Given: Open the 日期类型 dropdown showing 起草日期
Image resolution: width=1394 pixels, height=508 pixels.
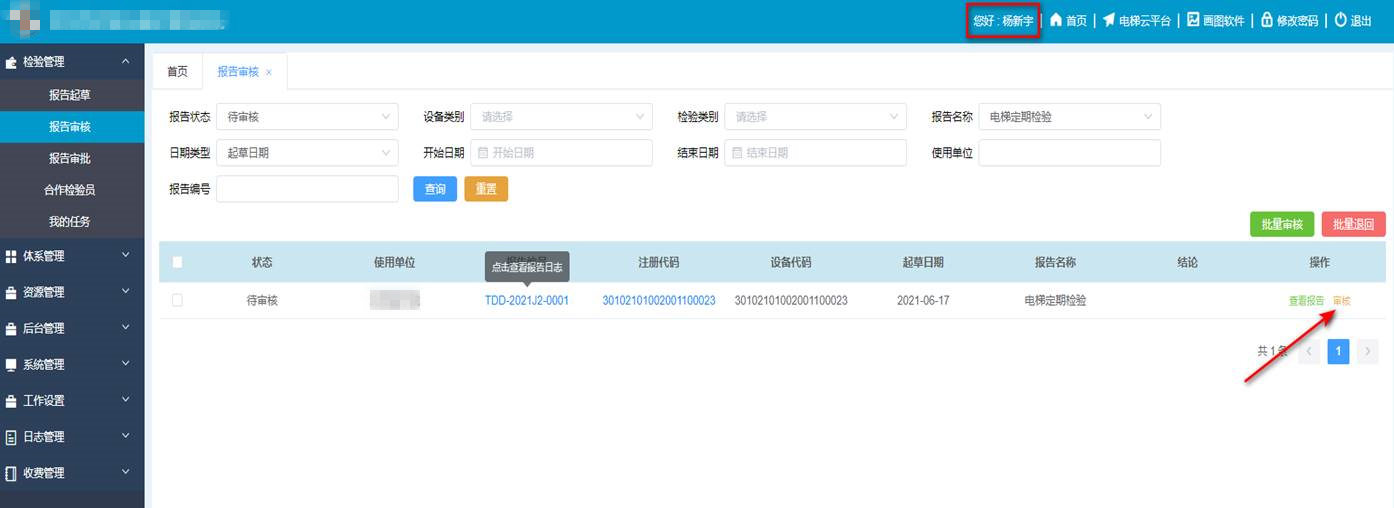Looking at the screenshot, I should (x=307, y=153).
